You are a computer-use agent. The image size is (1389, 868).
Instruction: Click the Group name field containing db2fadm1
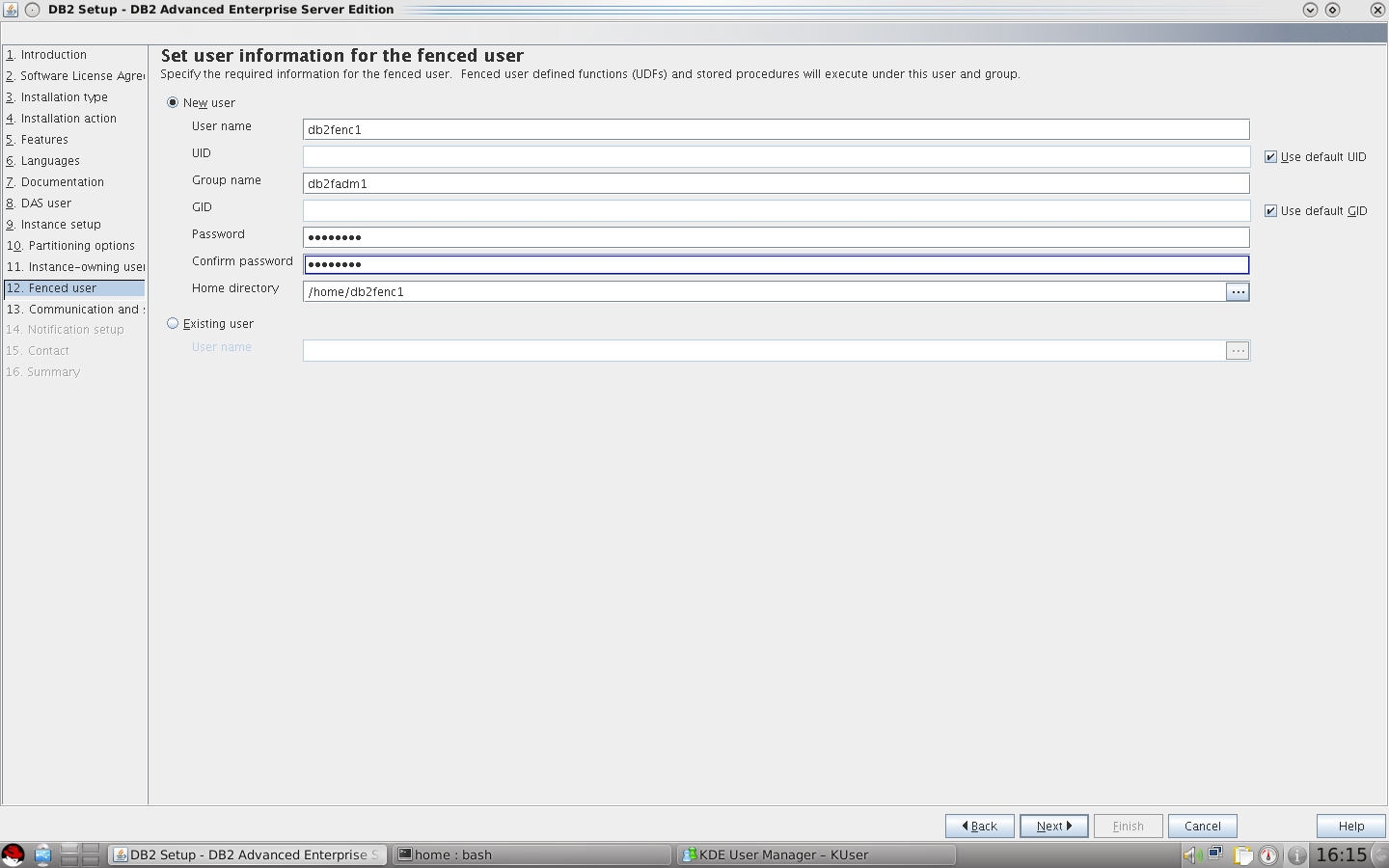pyautogui.click(x=776, y=183)
